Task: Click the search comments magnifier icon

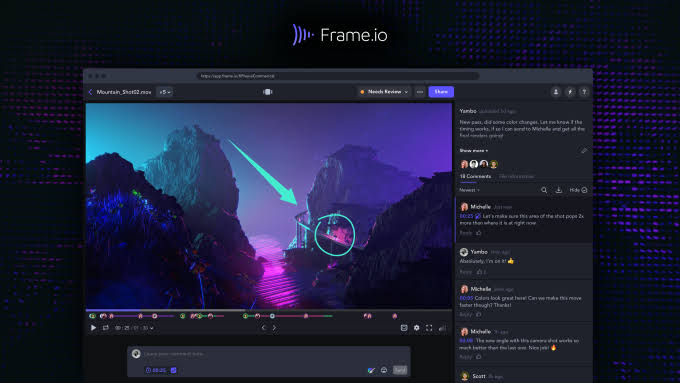Action: coord(544,190)
